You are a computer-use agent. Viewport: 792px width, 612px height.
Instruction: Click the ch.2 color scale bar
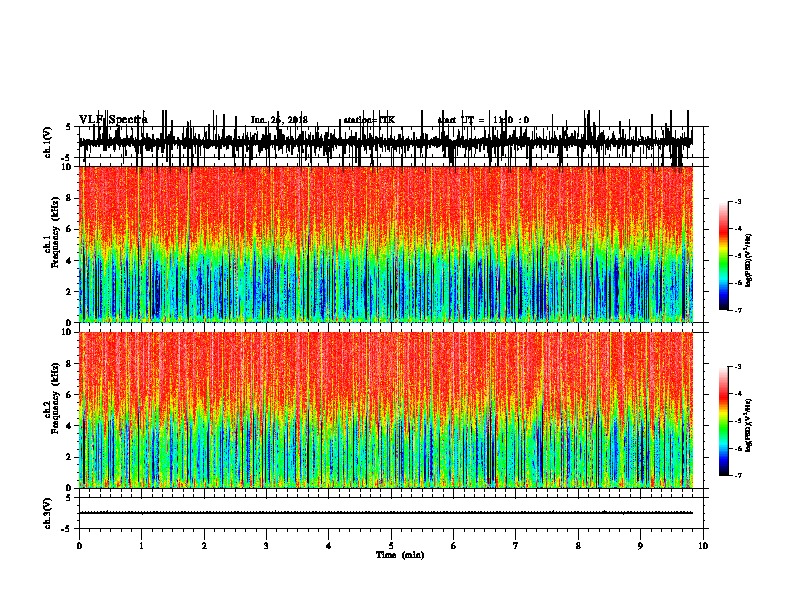pyautogui.click(x=724, y=421)
